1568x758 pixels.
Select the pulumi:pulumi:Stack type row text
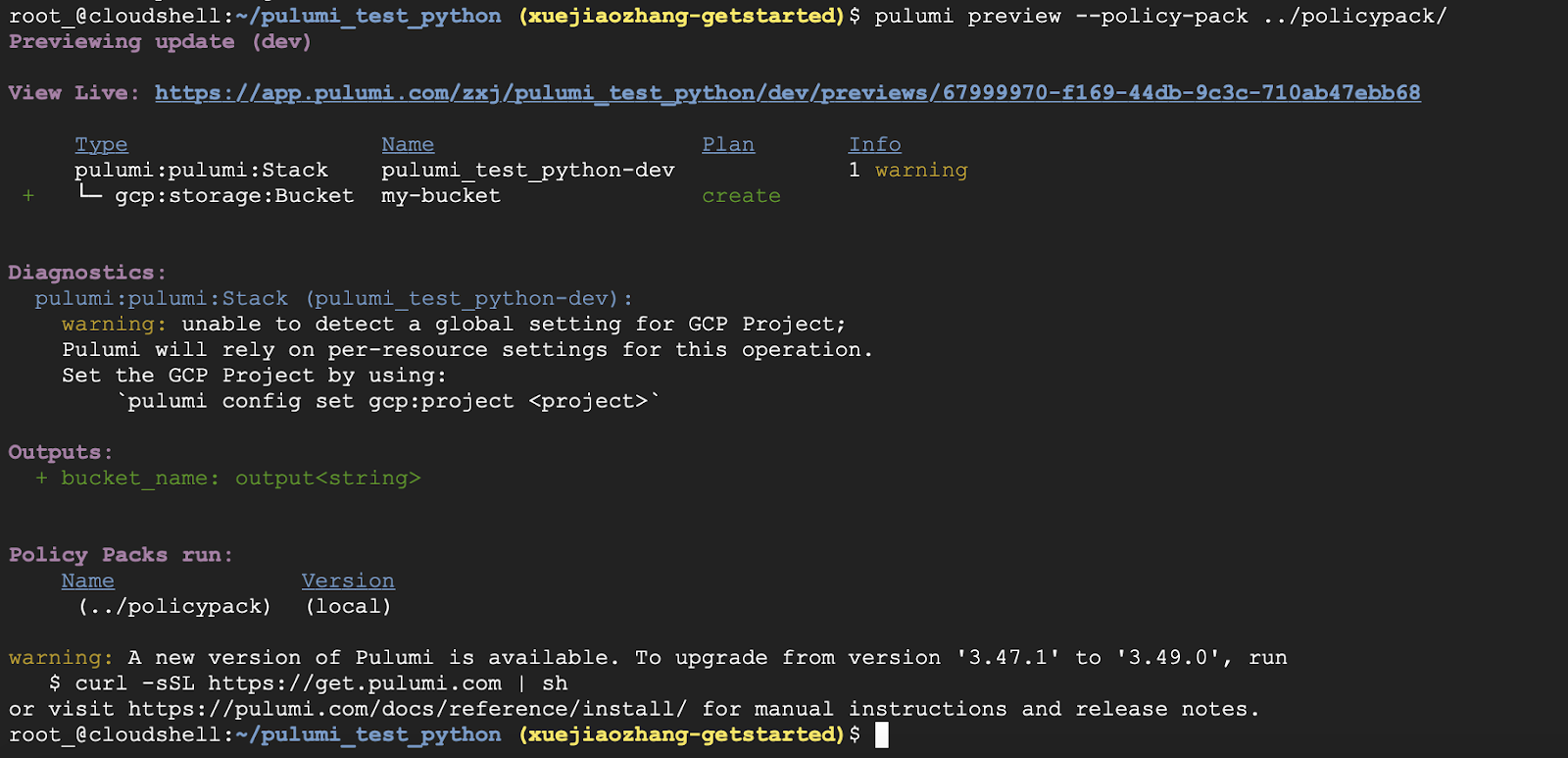pyautogui.click(x=201, y=171)
